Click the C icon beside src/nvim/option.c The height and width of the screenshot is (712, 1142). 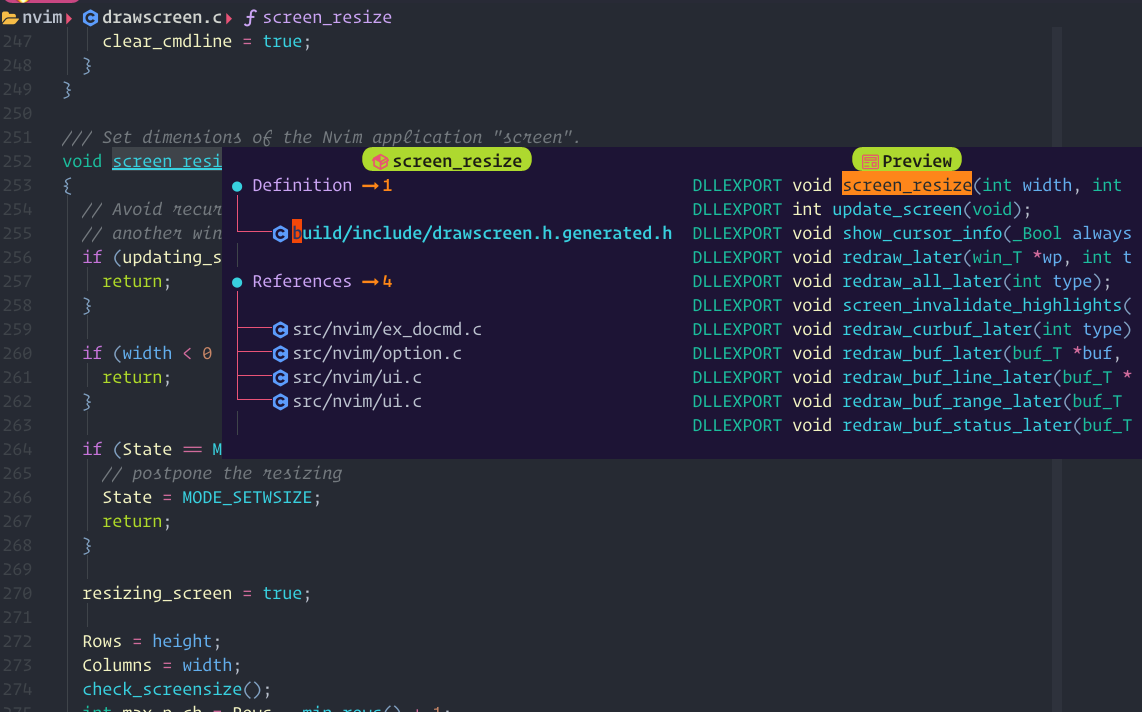pos(280,353)
